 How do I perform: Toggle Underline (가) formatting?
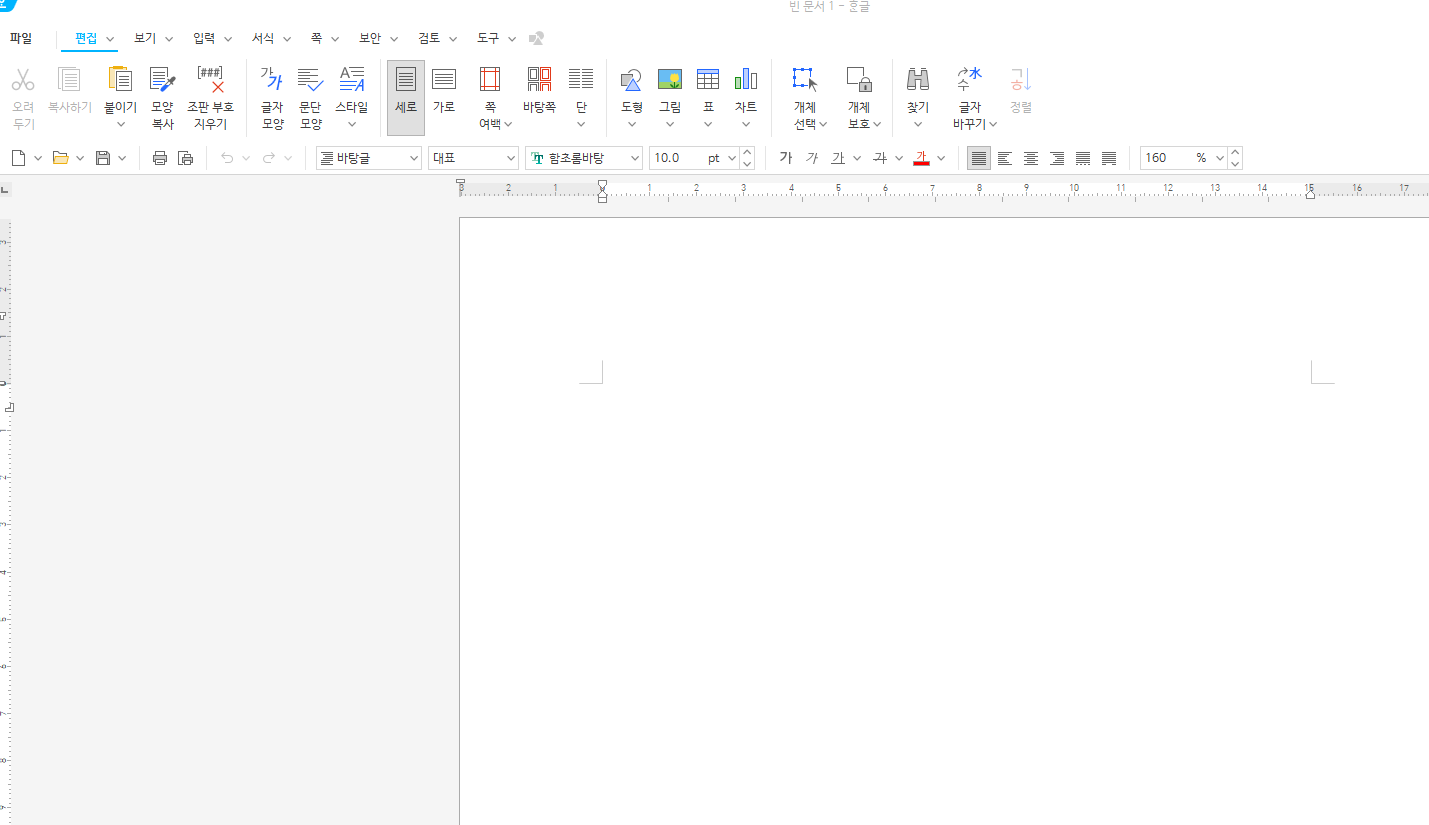tap(838, 158)
